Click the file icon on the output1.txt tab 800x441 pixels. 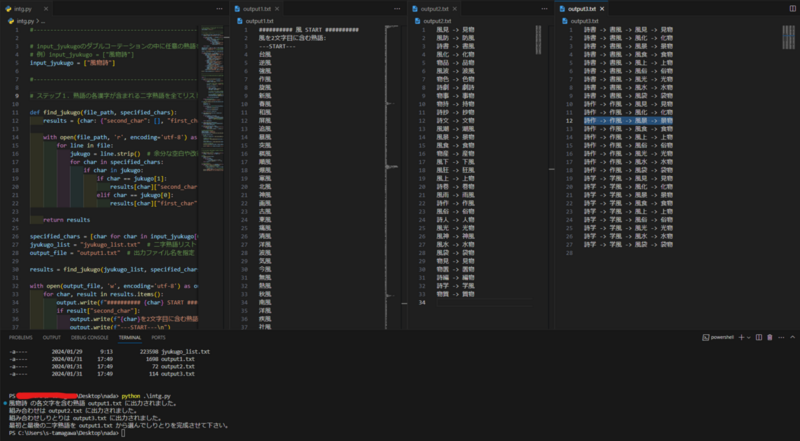tap(237, 9)
